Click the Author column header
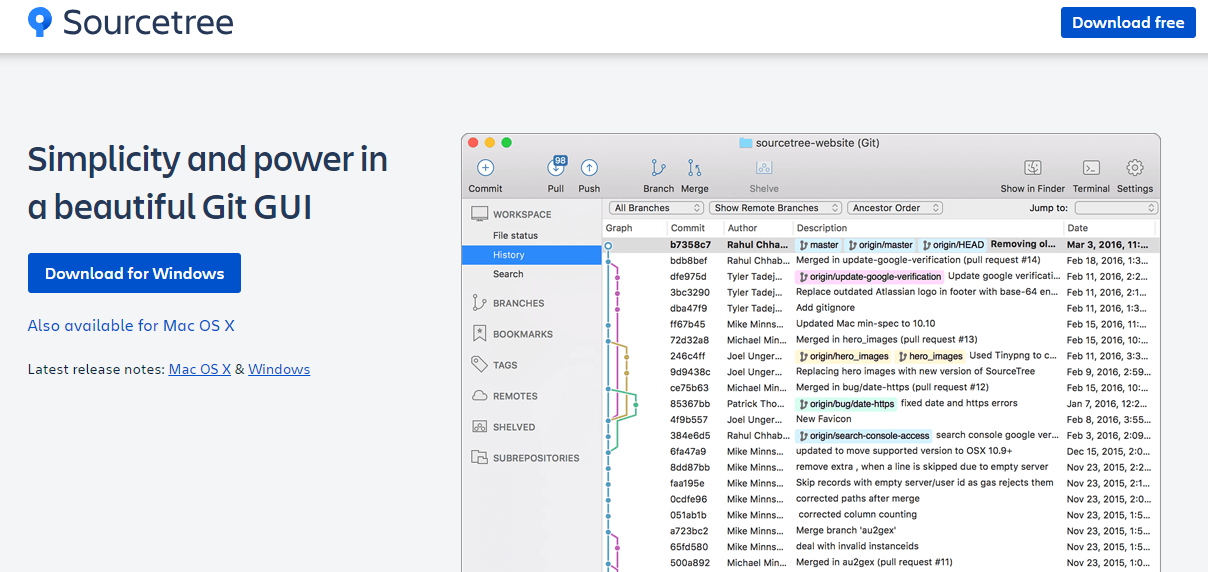 (742, 228)
